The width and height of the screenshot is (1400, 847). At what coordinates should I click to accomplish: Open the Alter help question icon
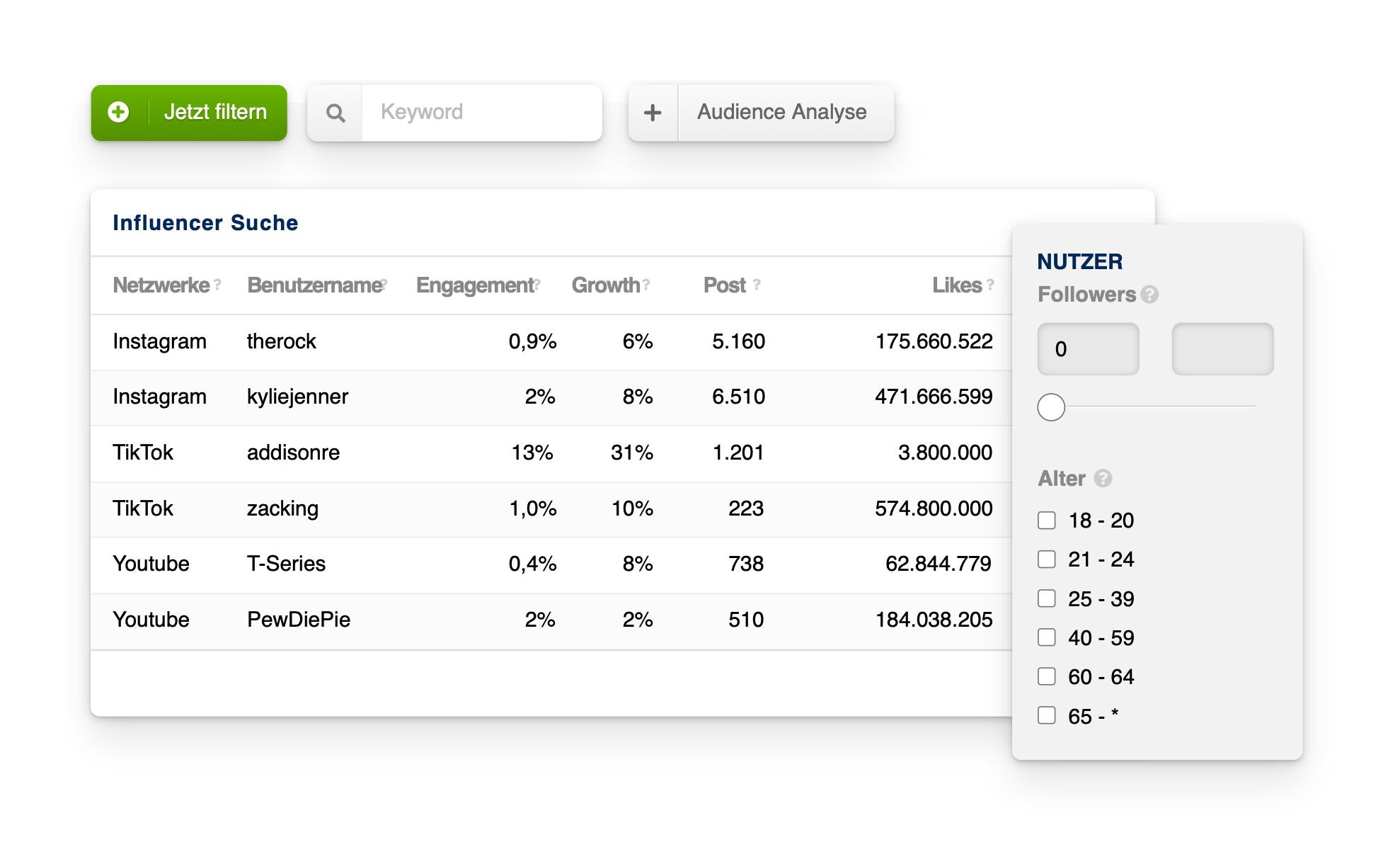1103,479
